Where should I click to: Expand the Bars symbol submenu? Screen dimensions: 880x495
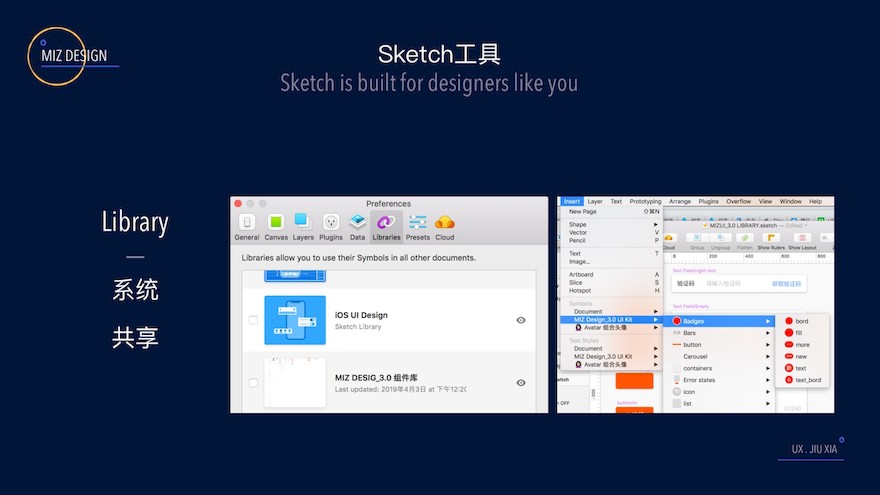click(x=721, y=333)
